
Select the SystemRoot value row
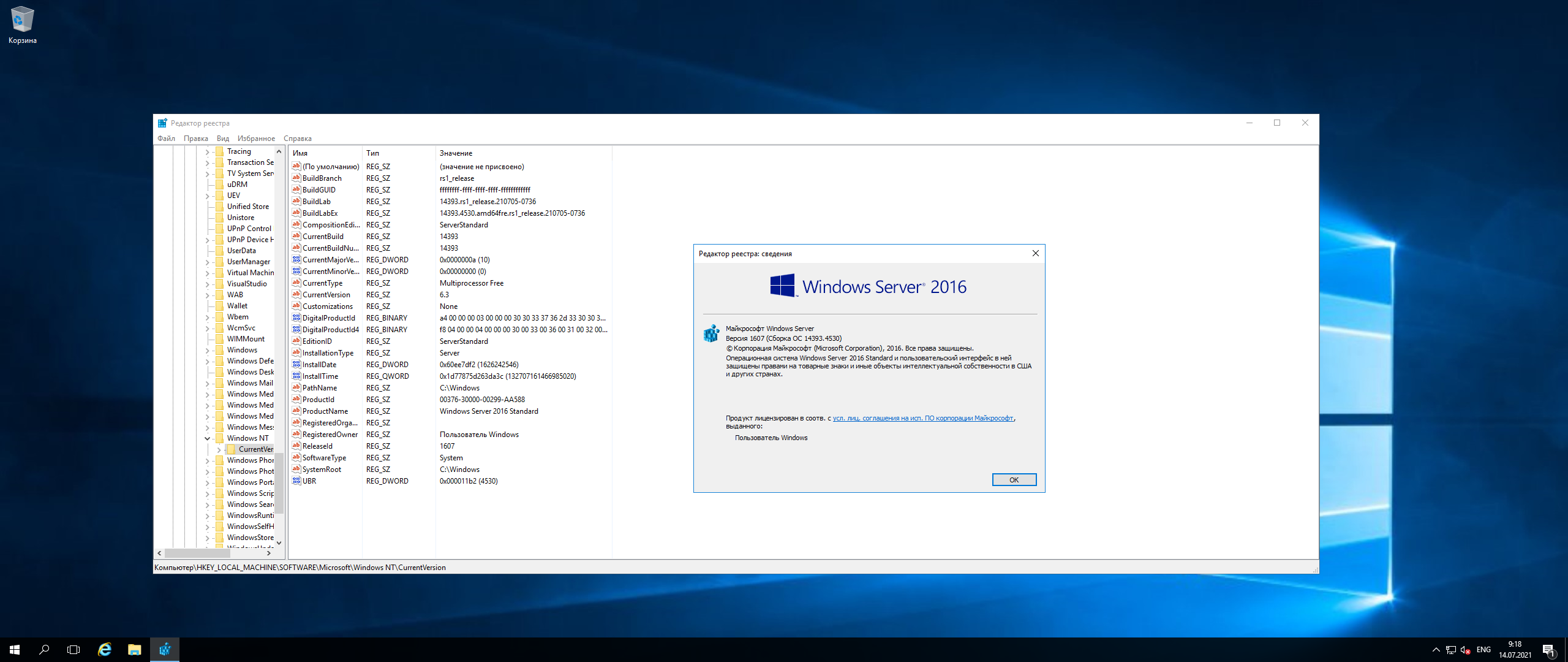point(450,470)
